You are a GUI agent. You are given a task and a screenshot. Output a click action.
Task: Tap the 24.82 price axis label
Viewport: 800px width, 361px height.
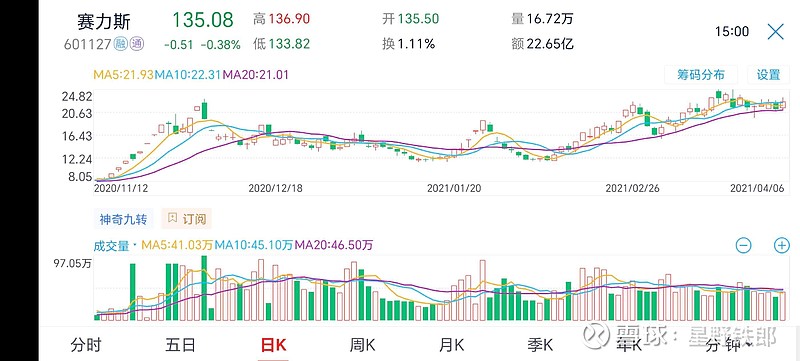pyautogui.click(x=77, y=96)
